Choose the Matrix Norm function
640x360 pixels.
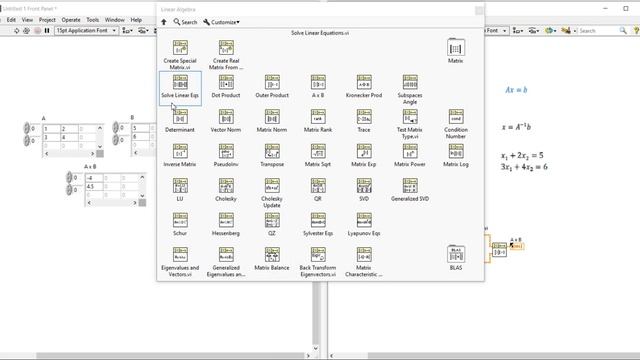[272, 117]
